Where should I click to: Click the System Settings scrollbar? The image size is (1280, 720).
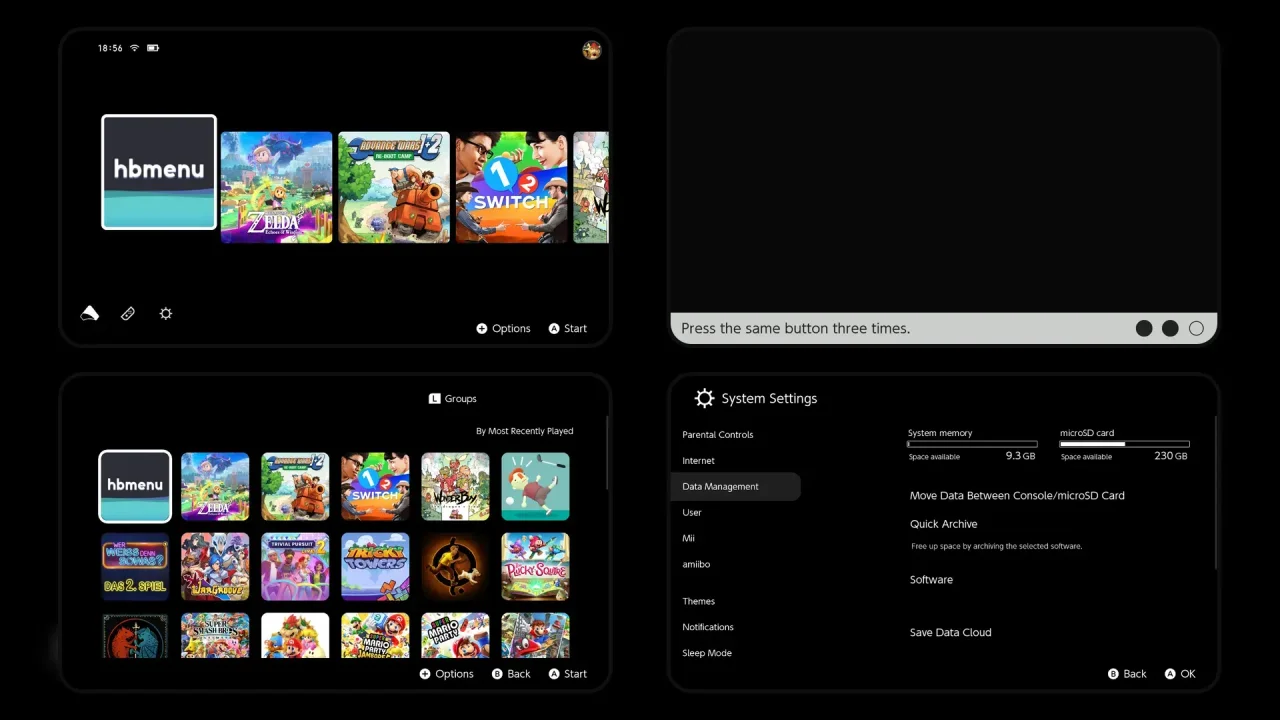[x=1216, y=493]
